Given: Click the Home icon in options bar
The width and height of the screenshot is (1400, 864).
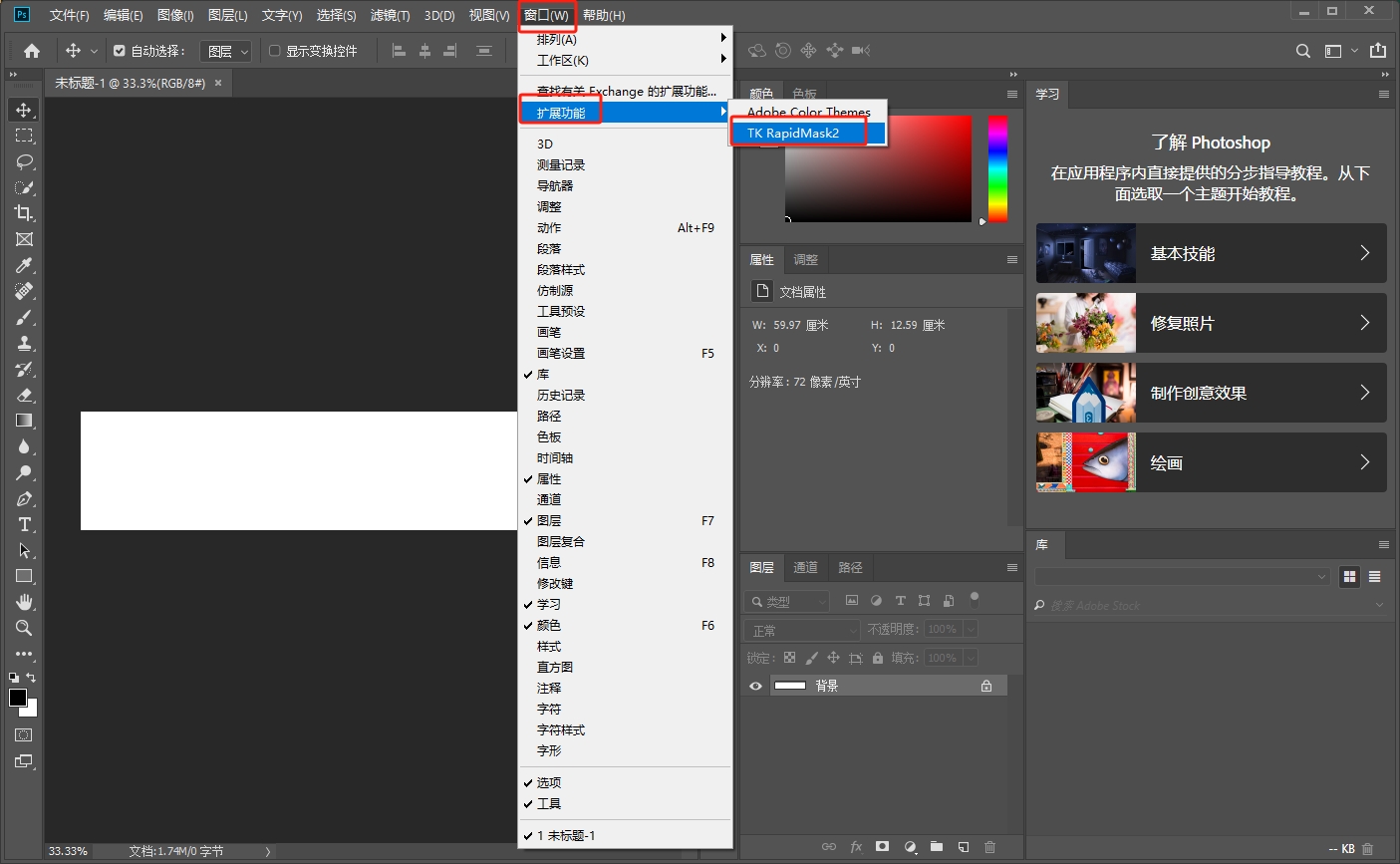Looking at the screenshot, I should 32,51.
